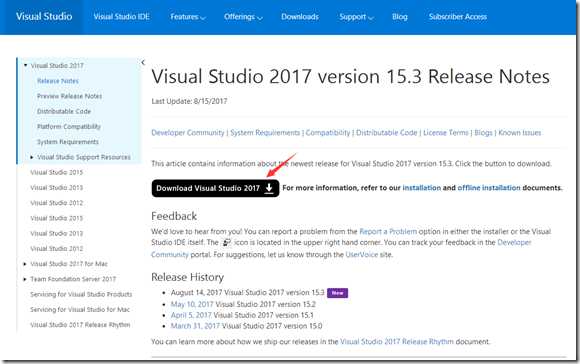The image size is (580, 364).
Task: Open the offline installation link
Action: coord(489,188)
